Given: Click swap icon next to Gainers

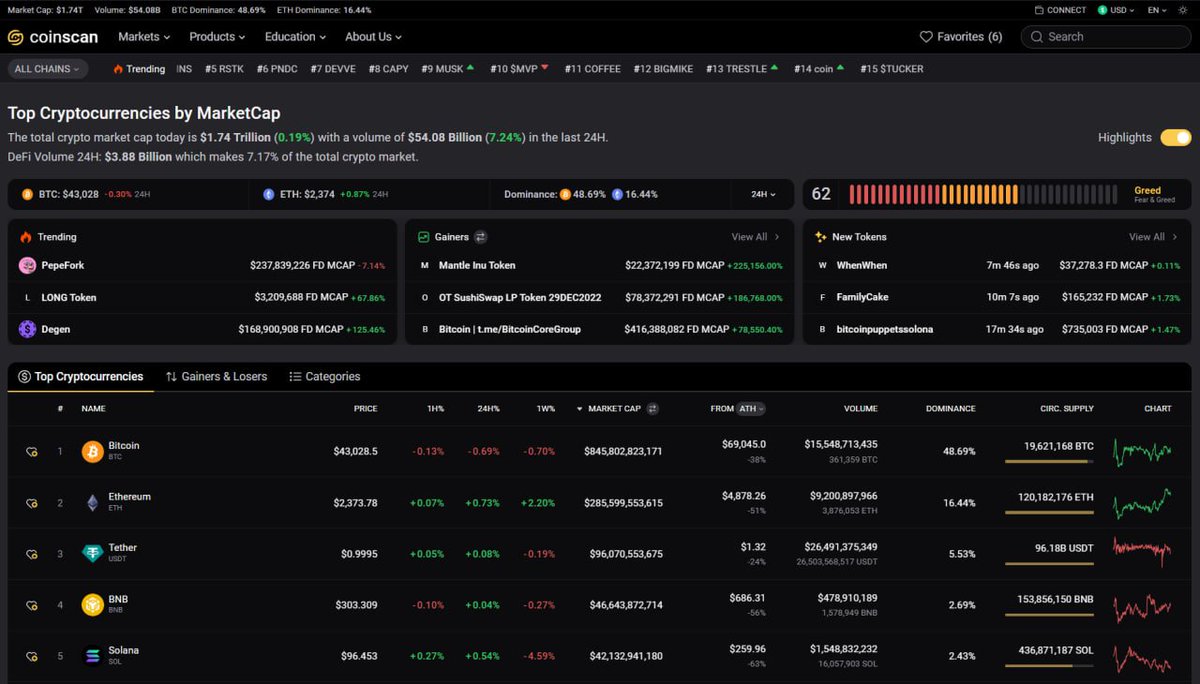Looking at the screenshot, I should (x=480, y=237).
